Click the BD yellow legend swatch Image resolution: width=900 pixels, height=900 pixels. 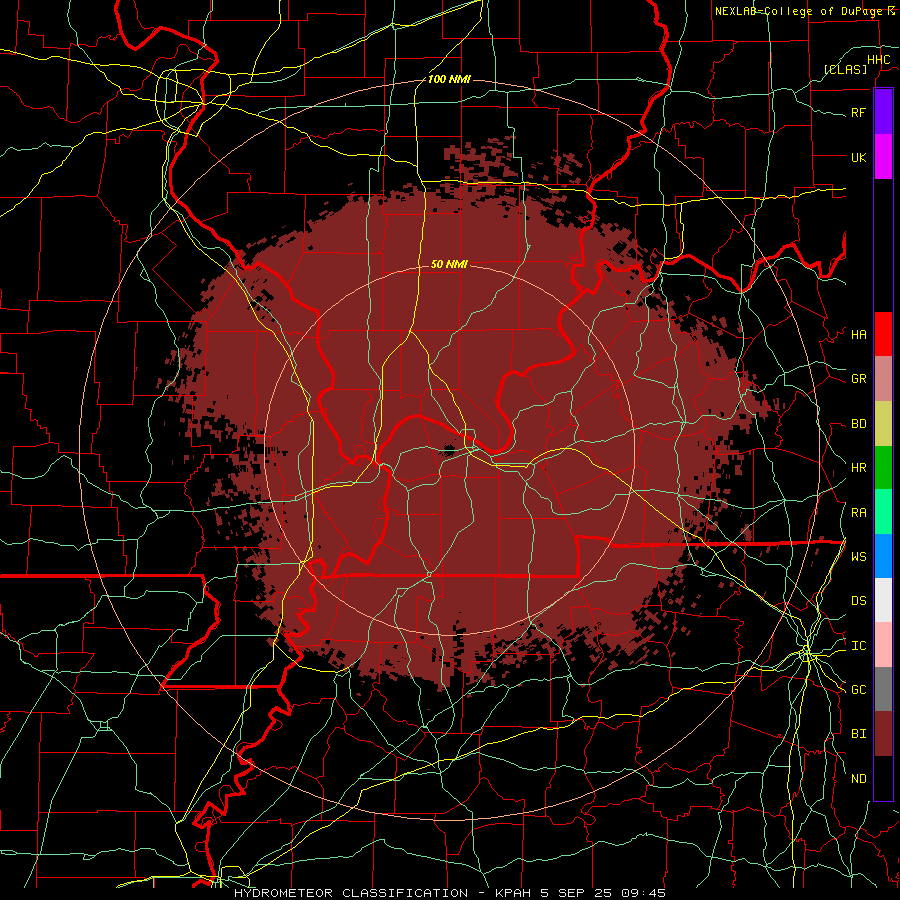pos(883,424)
